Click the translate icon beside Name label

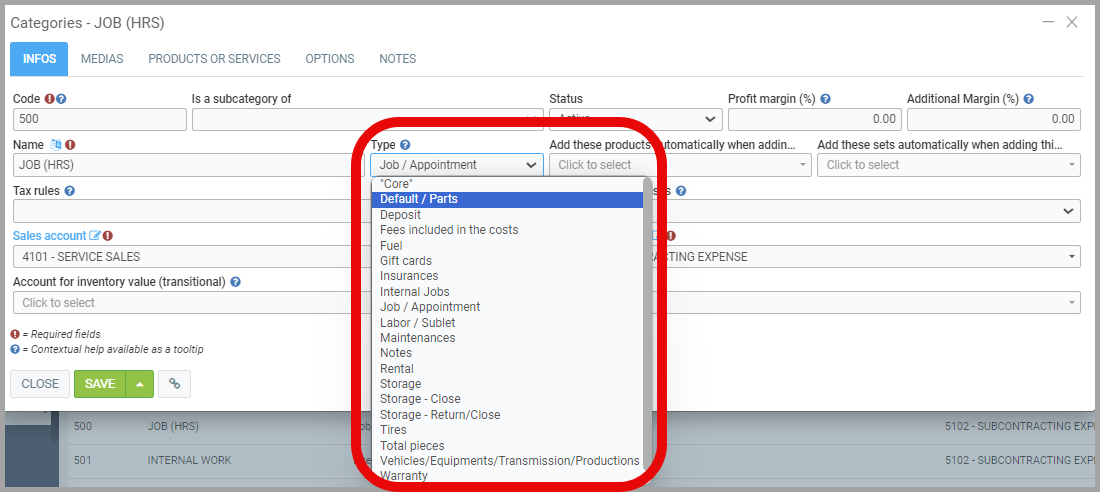[x=56, y=145]
